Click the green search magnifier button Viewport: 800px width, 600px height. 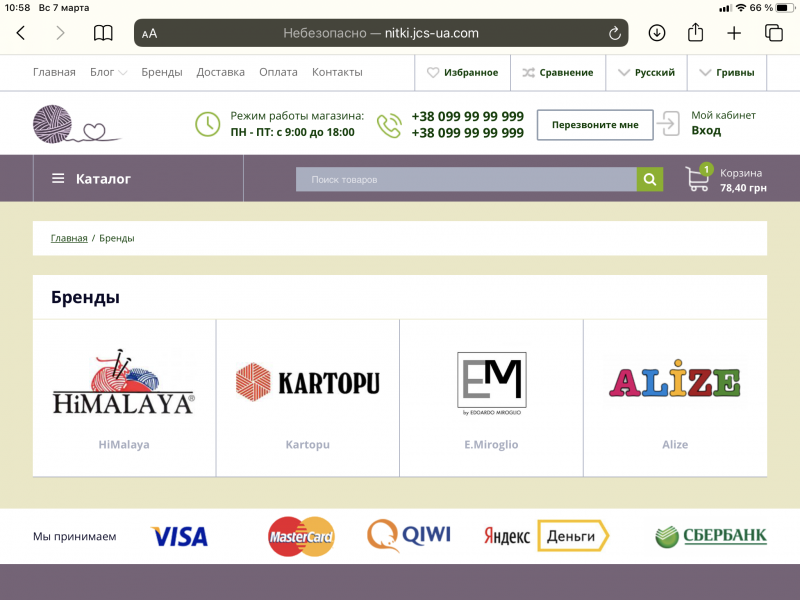(x=650, y=179)
